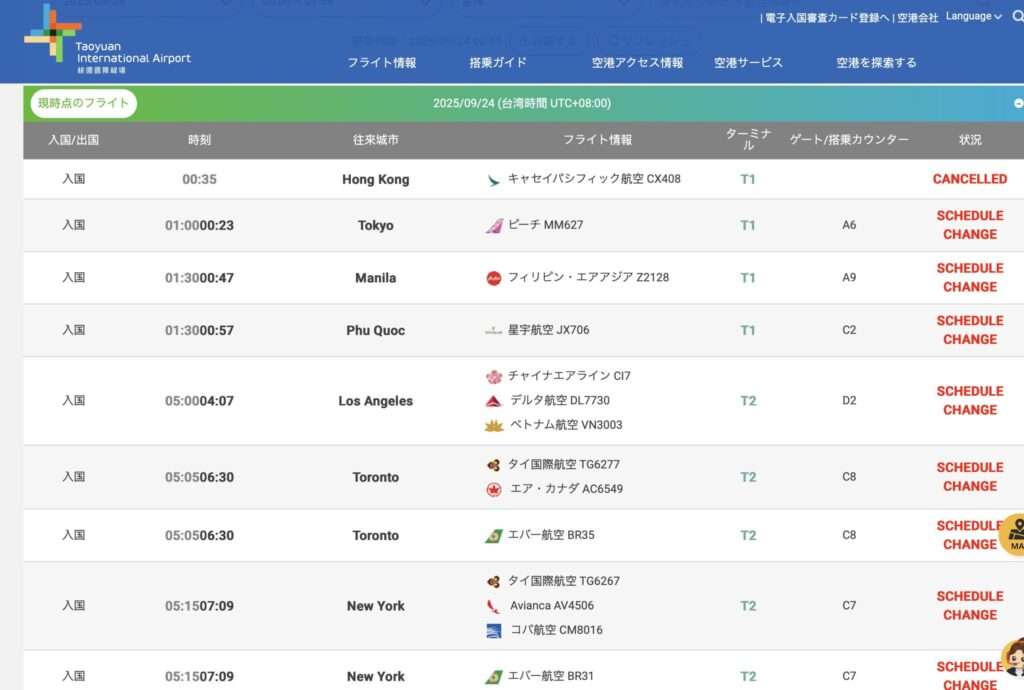The image size is (1024, 690).
Task: Click the AirAsia logo beside Z2128
Action: point(494,278)
